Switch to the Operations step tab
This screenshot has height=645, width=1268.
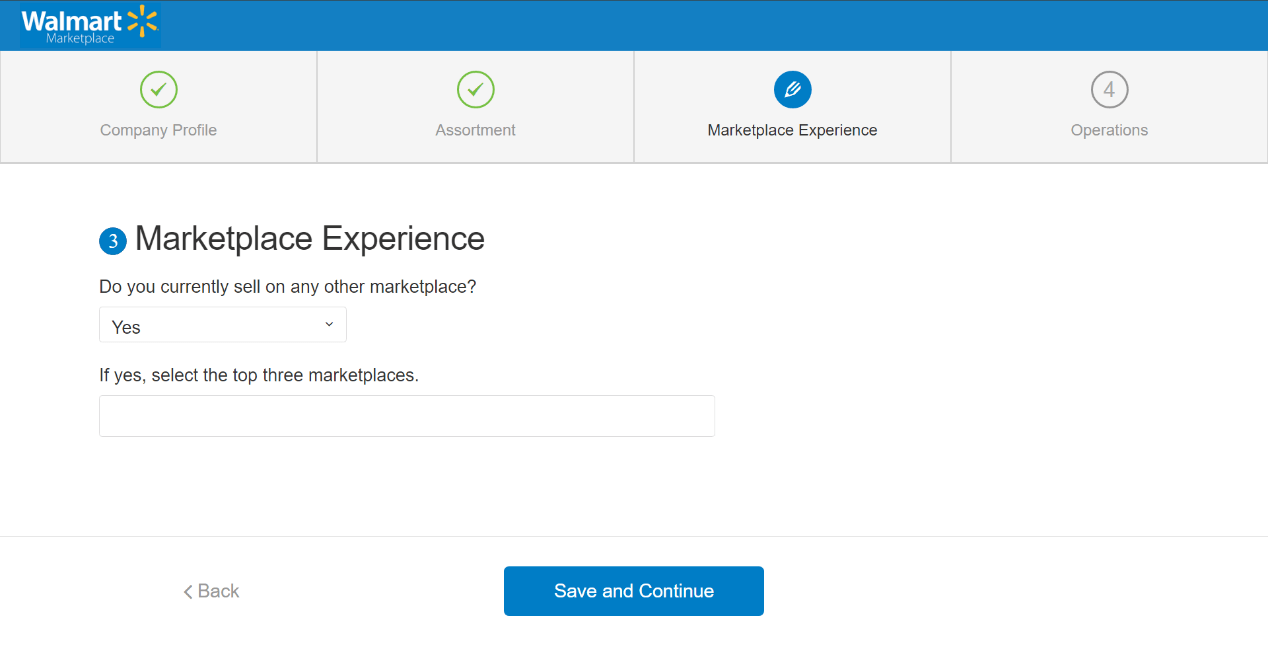pos(1109,107)
